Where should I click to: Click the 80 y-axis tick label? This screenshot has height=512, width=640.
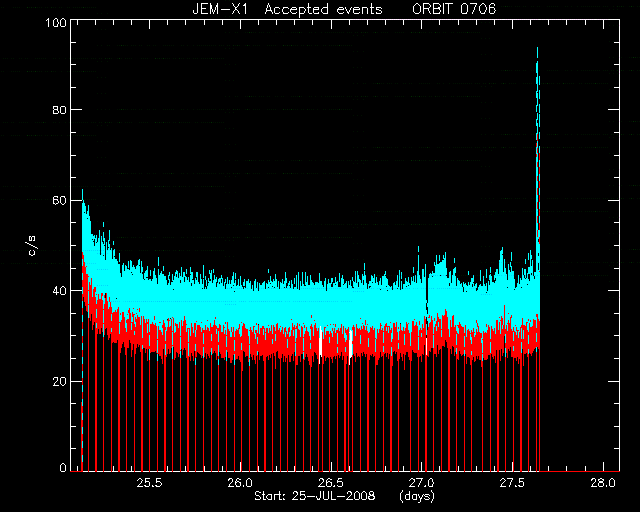pos(59,109)
